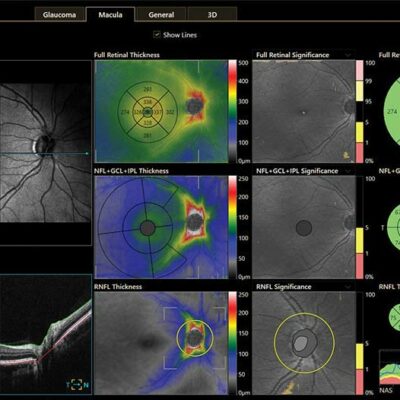
Task: Select the fovea center in the NFL+GCL+IPL map
Action: [x=148, y=228]
